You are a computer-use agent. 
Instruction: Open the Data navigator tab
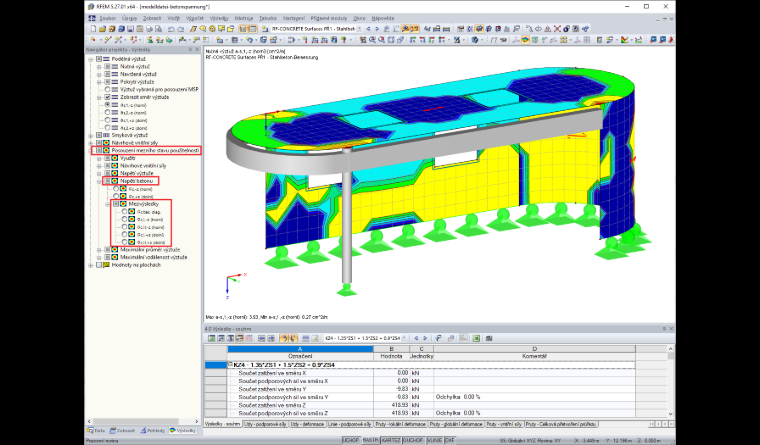click(x=96, y=430)
